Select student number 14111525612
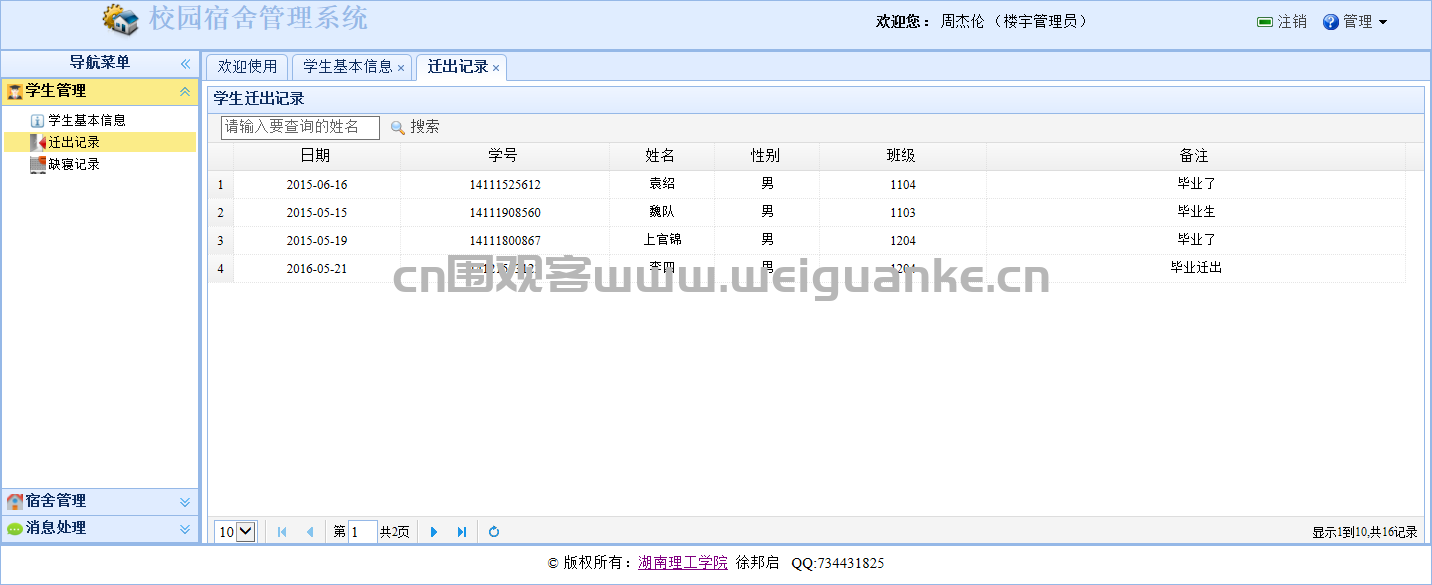Viewport: 1432px width, 585px height. pyautogui.click(x=504, y=185)
